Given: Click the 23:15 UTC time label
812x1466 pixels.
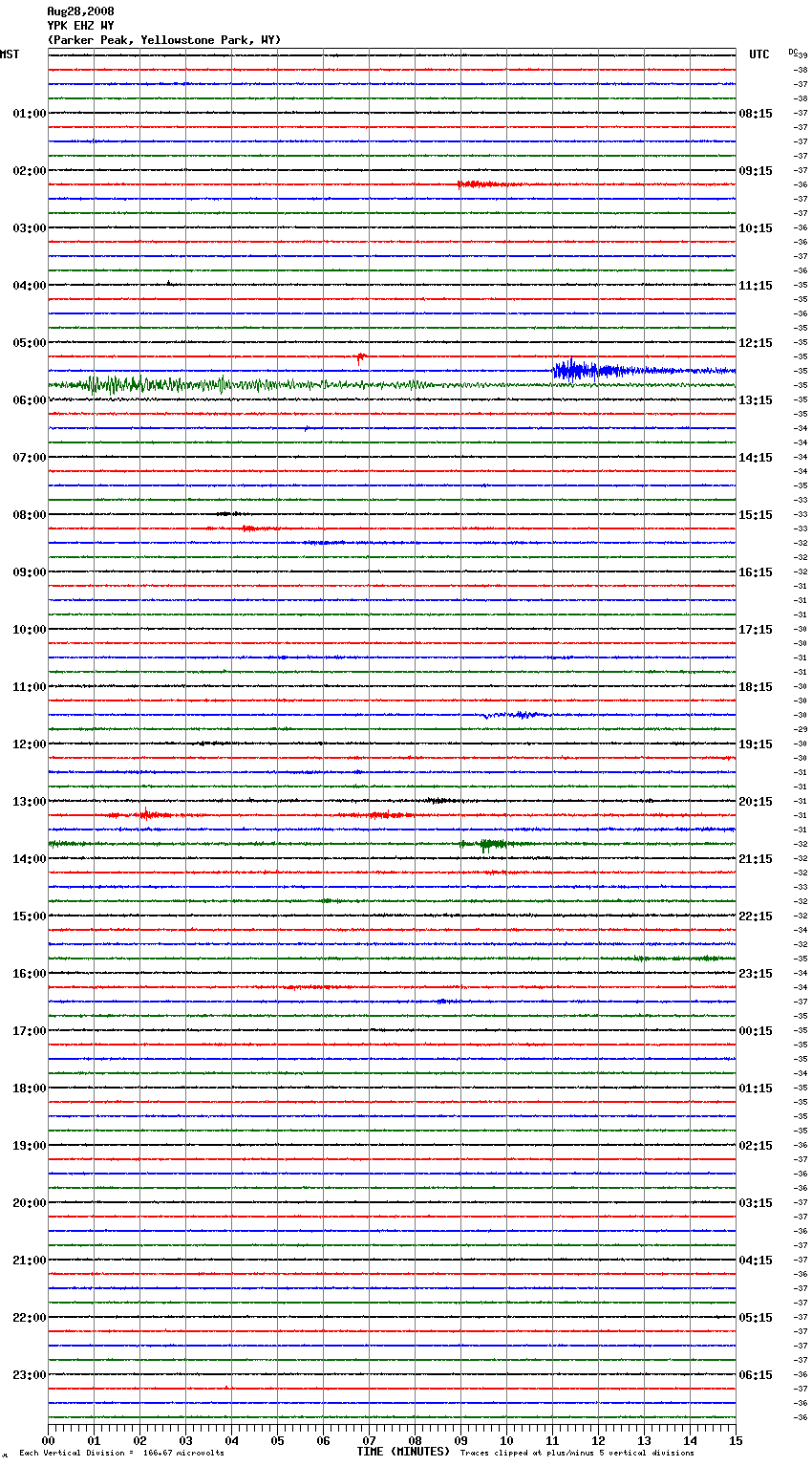Looking at the screenshot, I should [x=756, y=974].
